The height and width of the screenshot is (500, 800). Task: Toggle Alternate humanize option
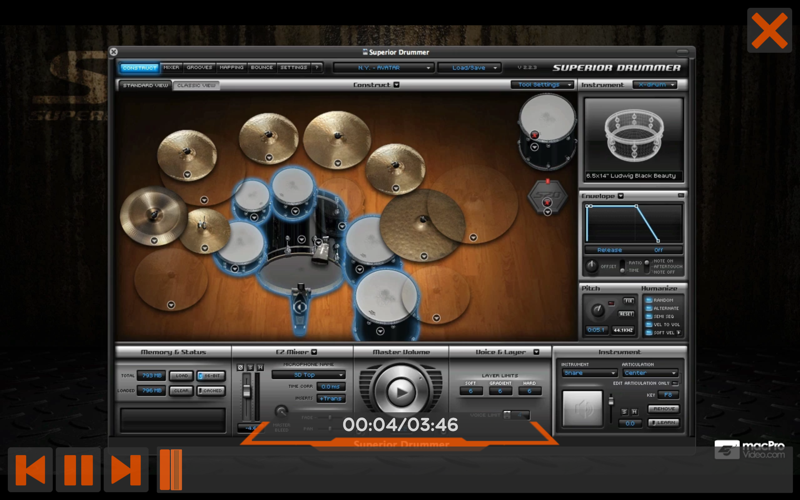(x=649, y=309)
